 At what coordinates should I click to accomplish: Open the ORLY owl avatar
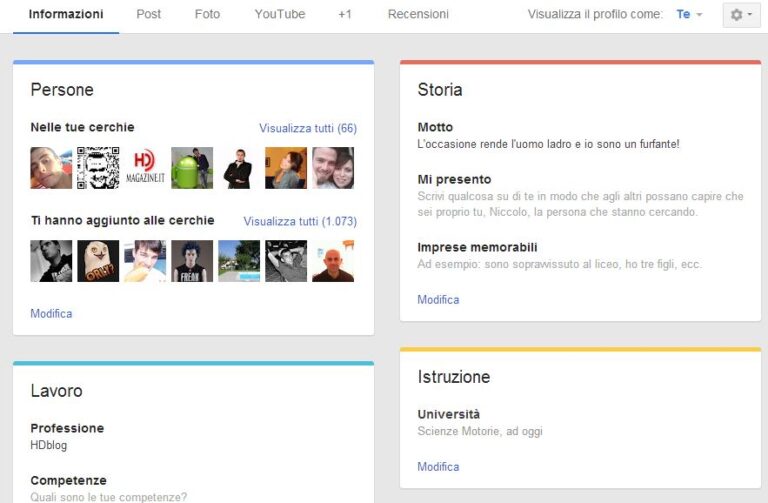pos(98,261)
